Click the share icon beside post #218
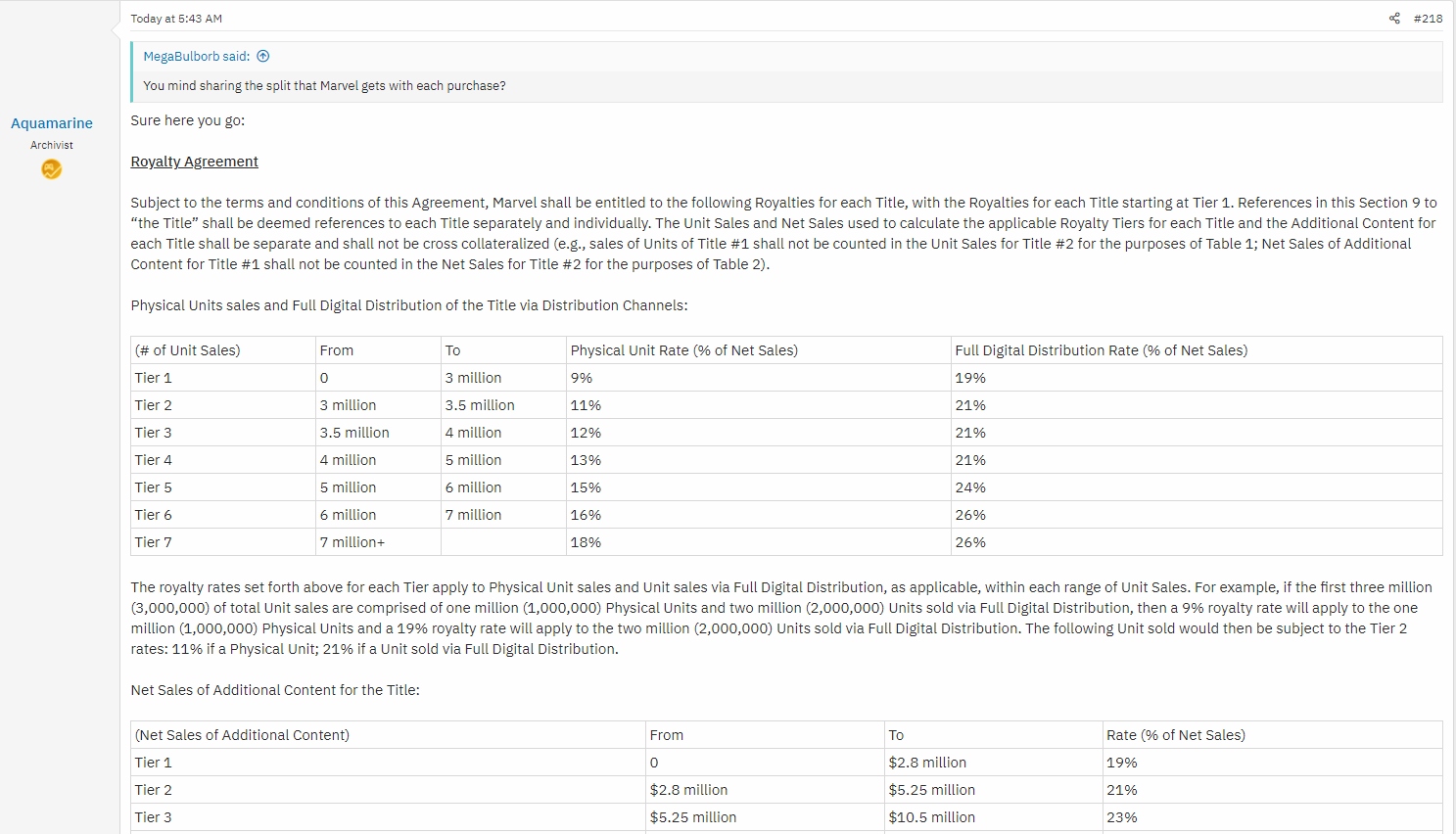Screen dimensions: 1456x834 click(1394, 19)
